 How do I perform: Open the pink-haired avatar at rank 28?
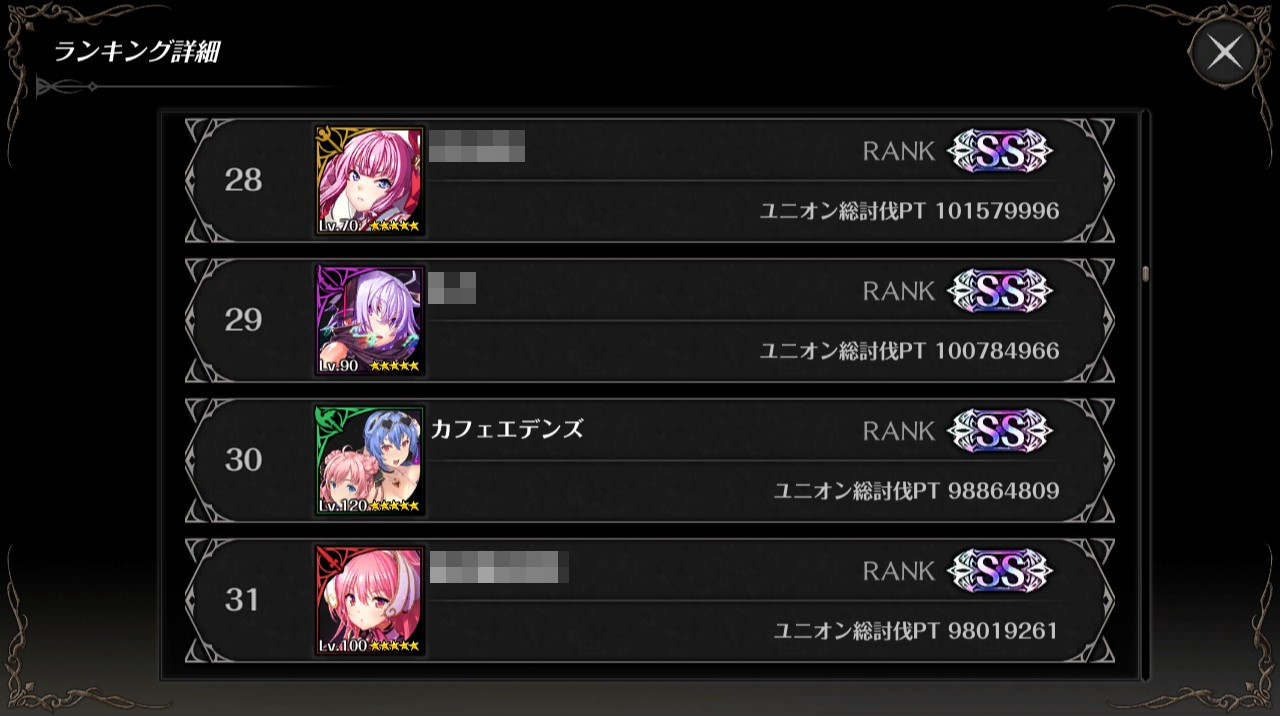[x=370, y=181]
